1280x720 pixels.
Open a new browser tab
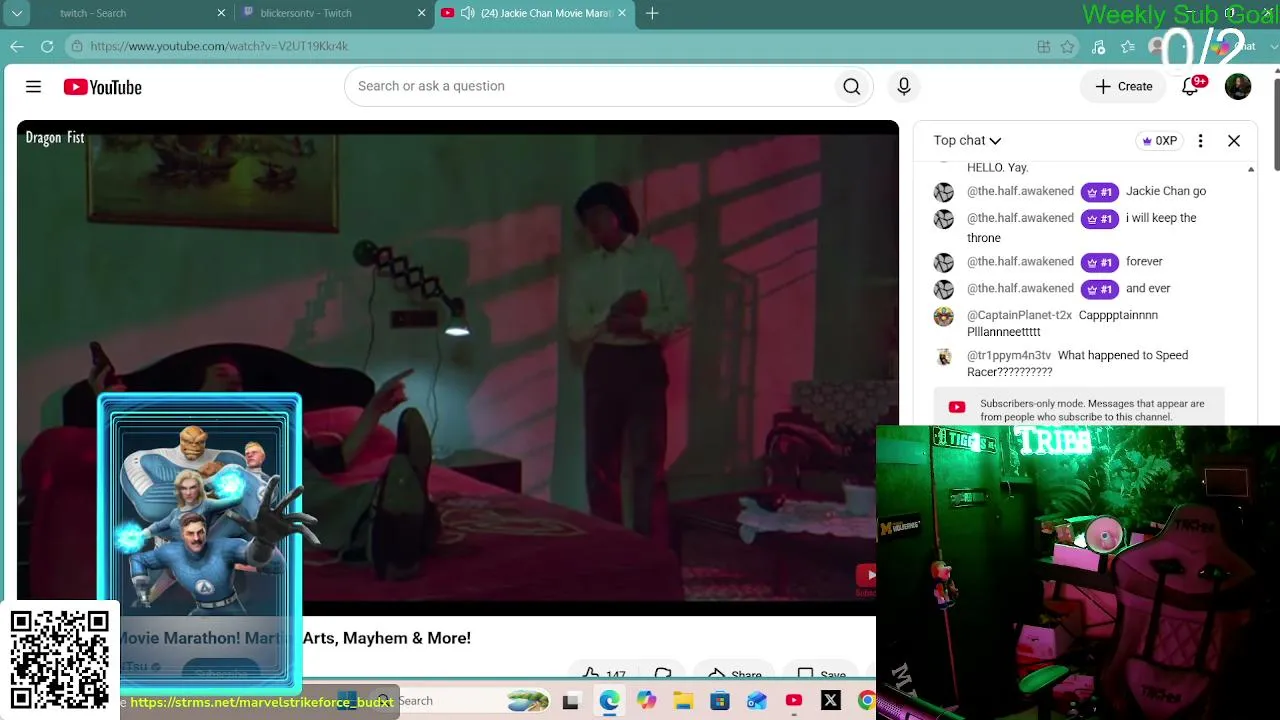click(652, 13)
